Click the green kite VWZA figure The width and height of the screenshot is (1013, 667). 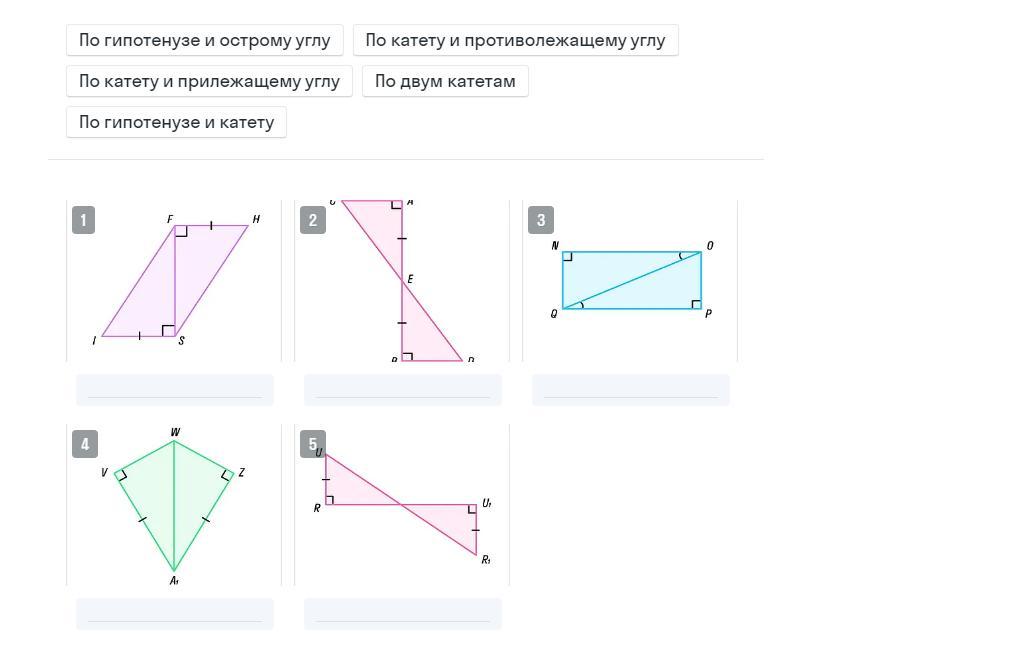pyautogui.click(x=175, y=505)
